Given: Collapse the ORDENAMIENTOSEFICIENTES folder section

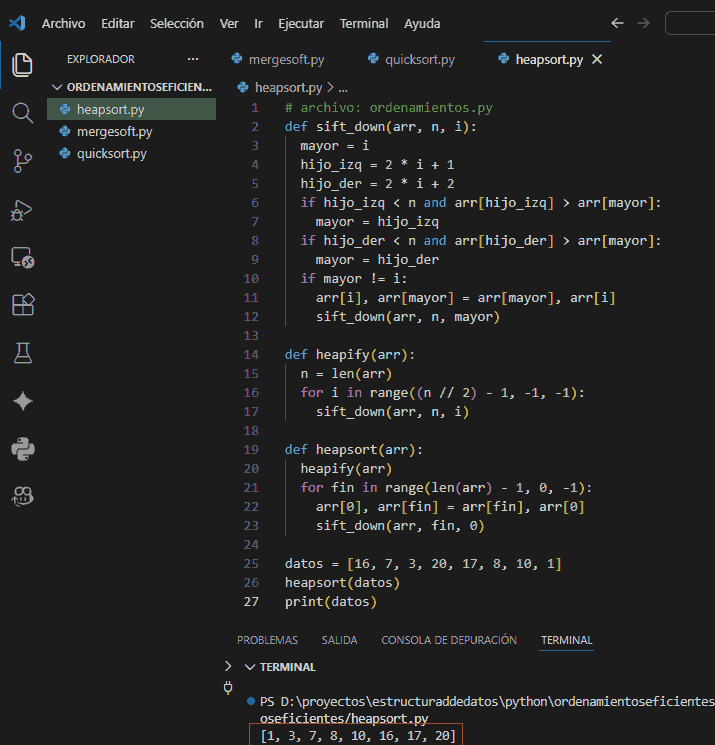Looking at the screenshot, I should pyautogui.click(x=57, y=87).
